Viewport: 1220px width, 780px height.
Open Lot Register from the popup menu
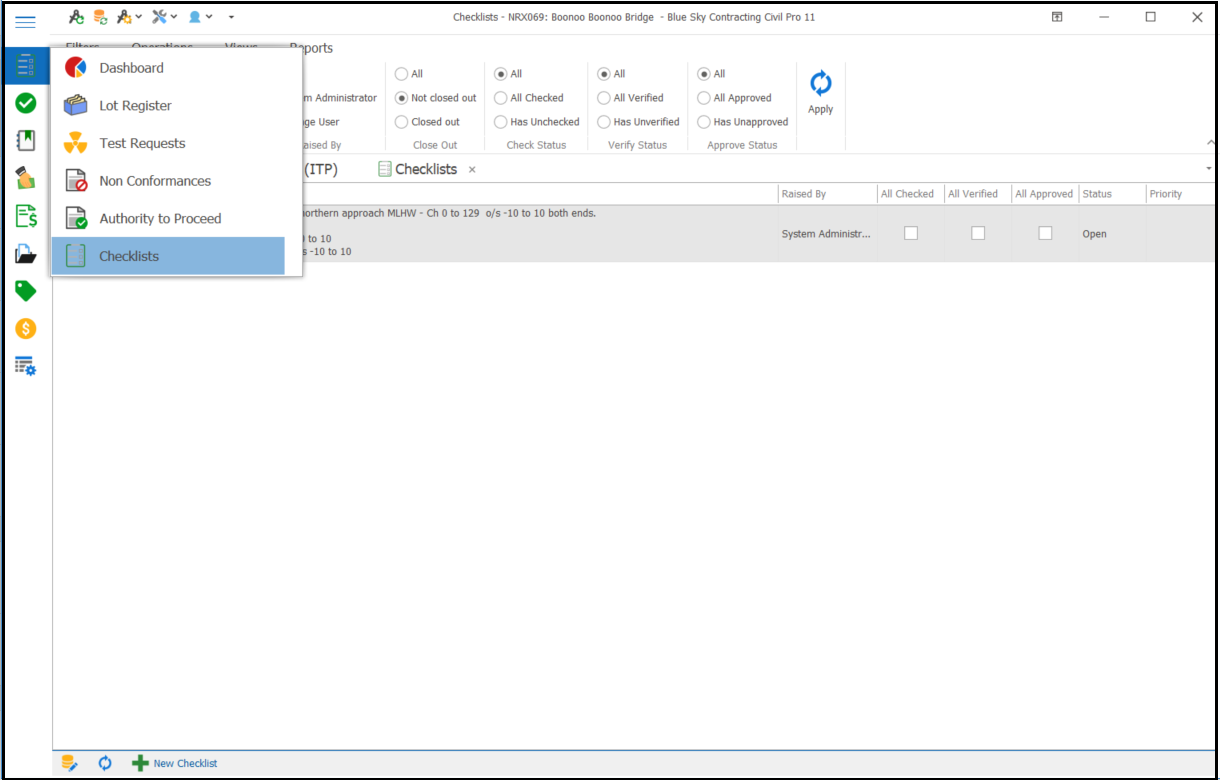pos(135,106)
